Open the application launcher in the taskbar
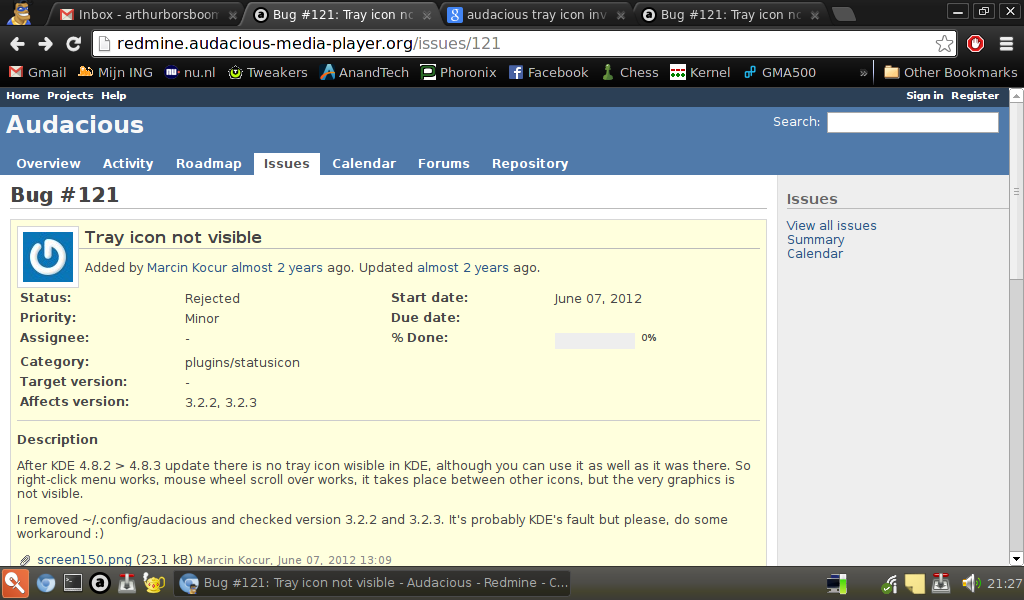Image resolution: width=1024 pixels, height=600 pixels. (x=14, y=583)
